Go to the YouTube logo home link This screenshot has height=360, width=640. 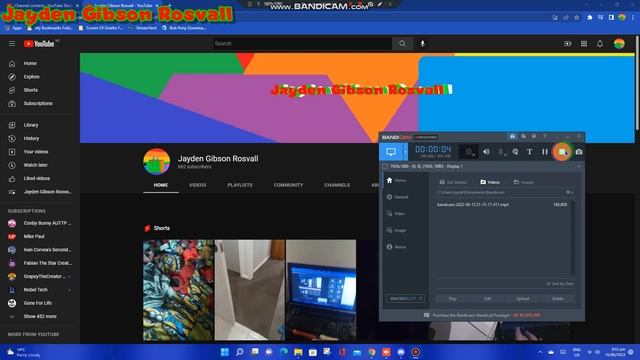[39, 44]
